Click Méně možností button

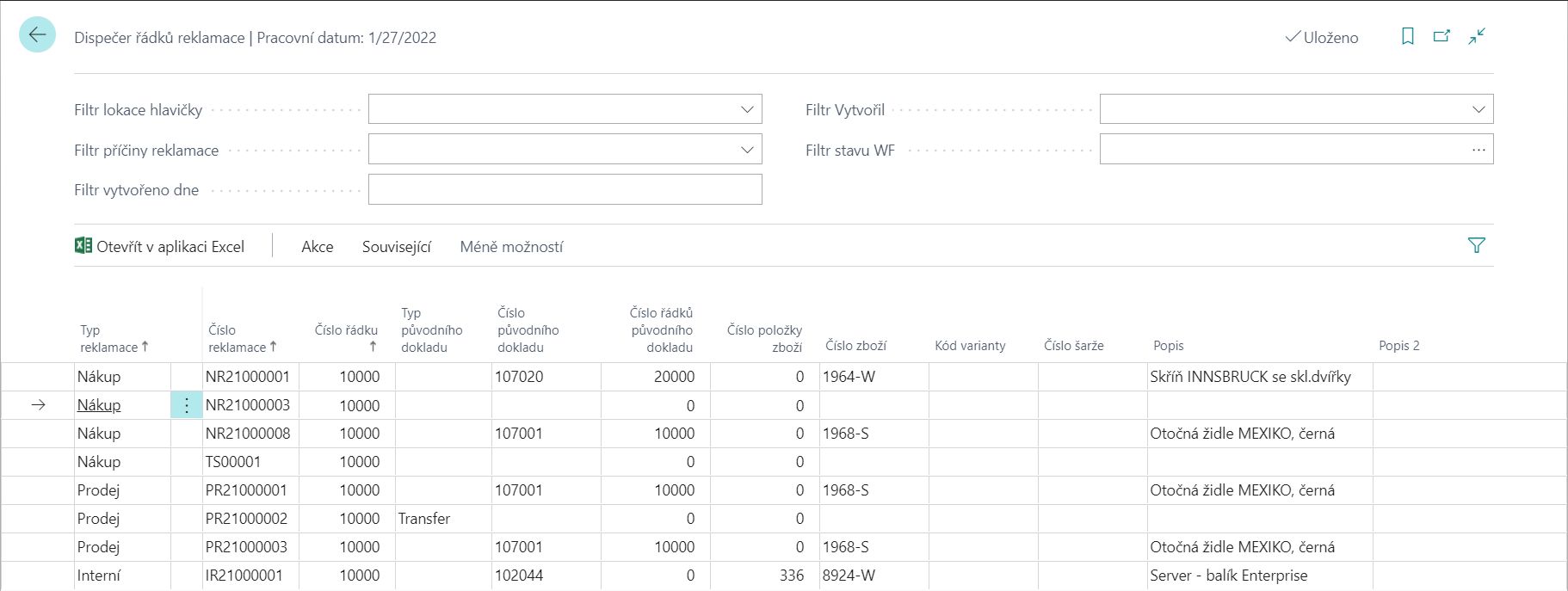[x=511, y=247]
